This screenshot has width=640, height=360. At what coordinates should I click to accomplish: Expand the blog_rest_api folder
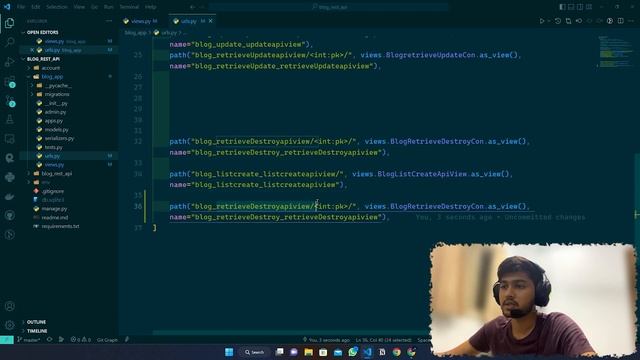click(x=56, y=173)
